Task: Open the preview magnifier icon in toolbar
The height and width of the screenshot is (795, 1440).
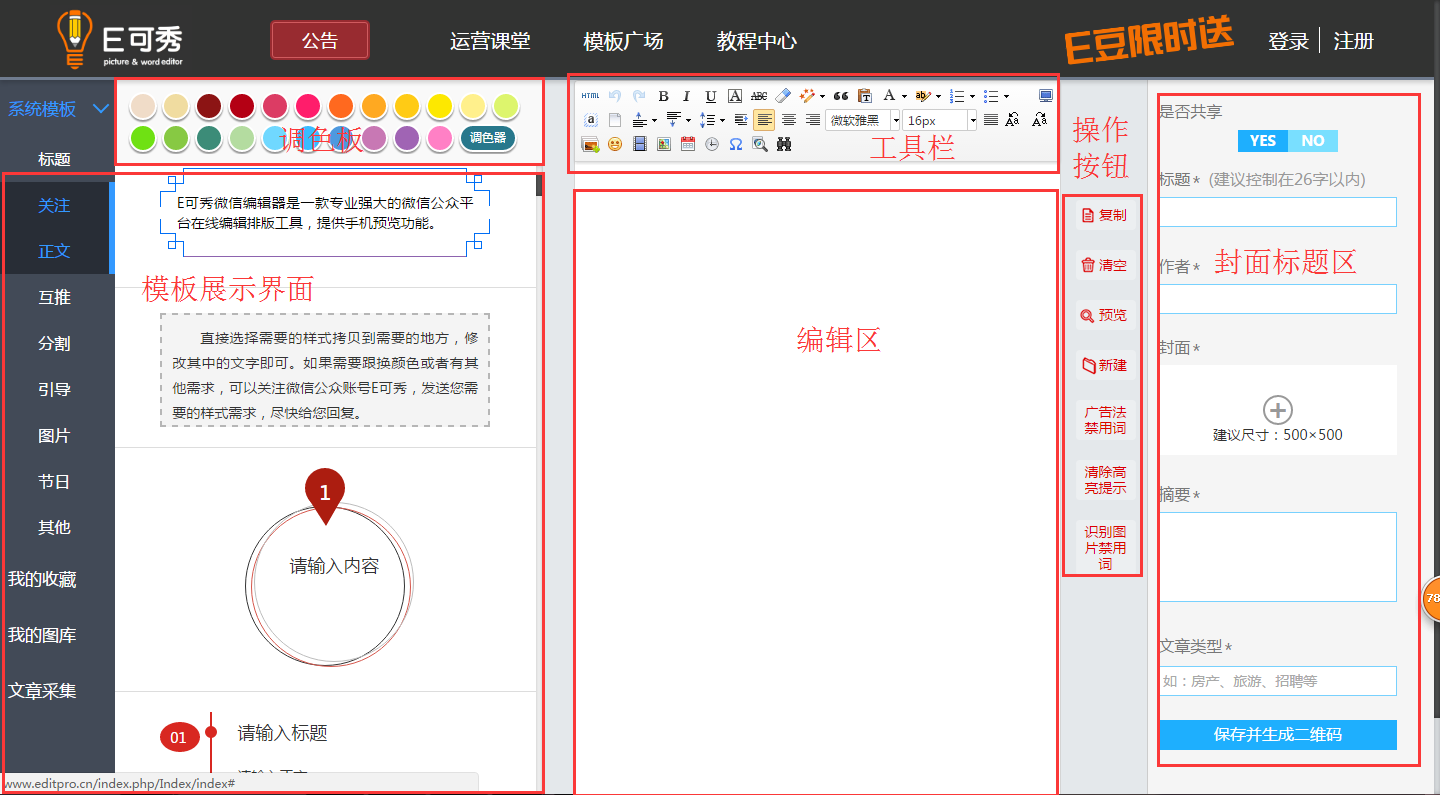Action: [760, 144]
